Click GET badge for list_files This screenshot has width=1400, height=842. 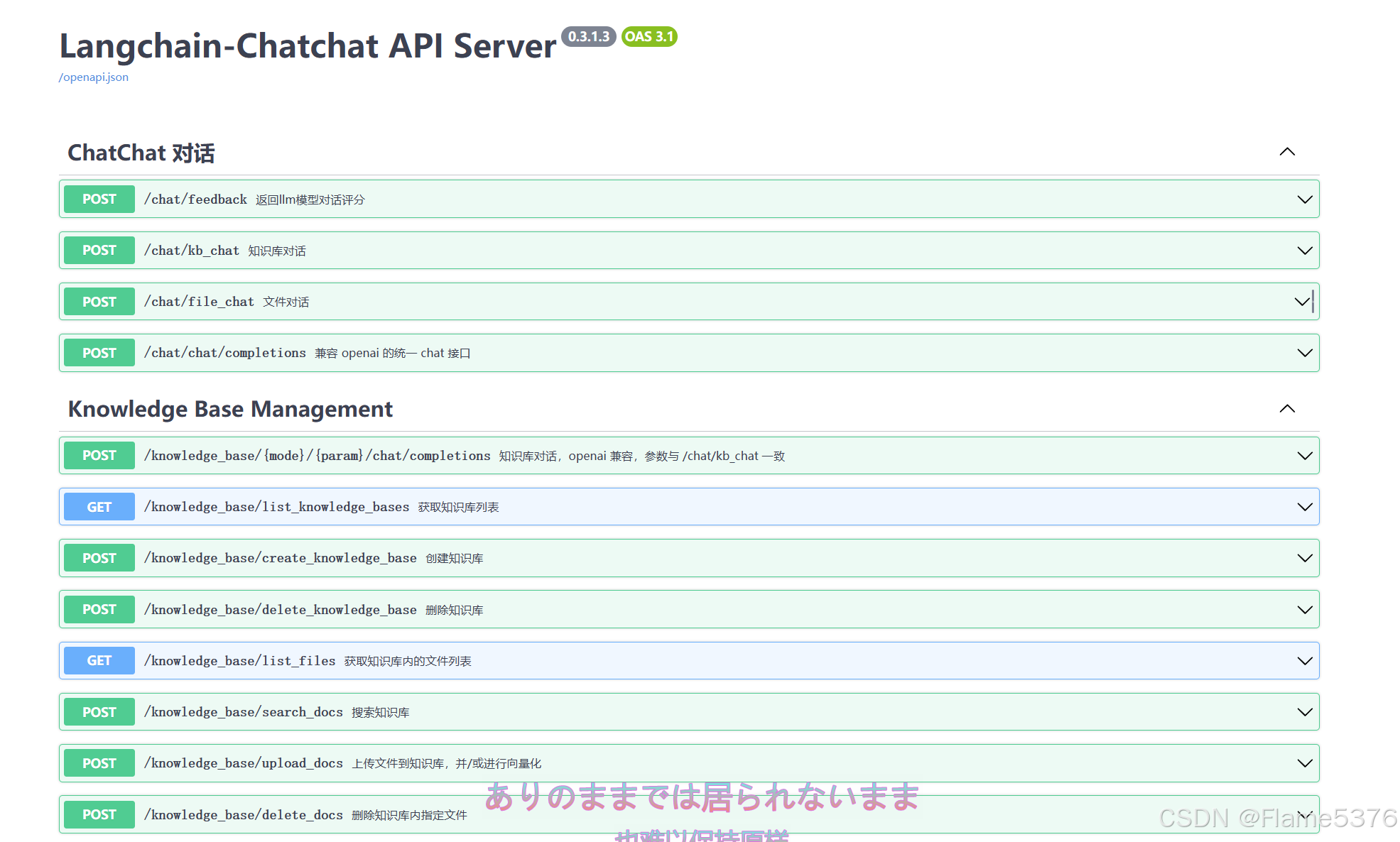point(99,661)
